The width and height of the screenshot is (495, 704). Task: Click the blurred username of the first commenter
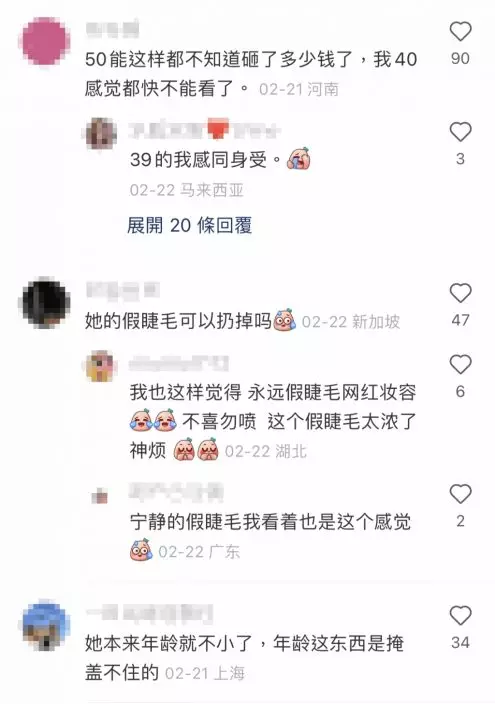click(x=112, y=29)
